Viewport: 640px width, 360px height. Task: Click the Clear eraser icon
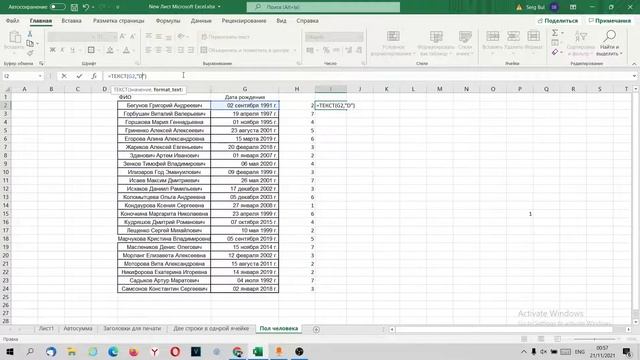(x=555, y=52)
